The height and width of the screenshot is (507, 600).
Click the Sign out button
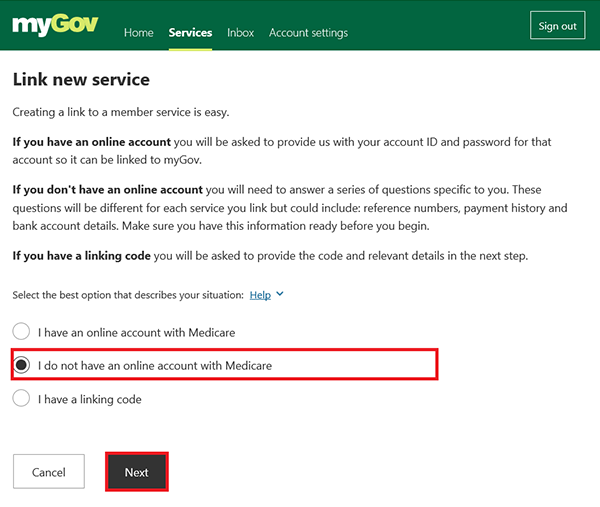click(558, 26)
